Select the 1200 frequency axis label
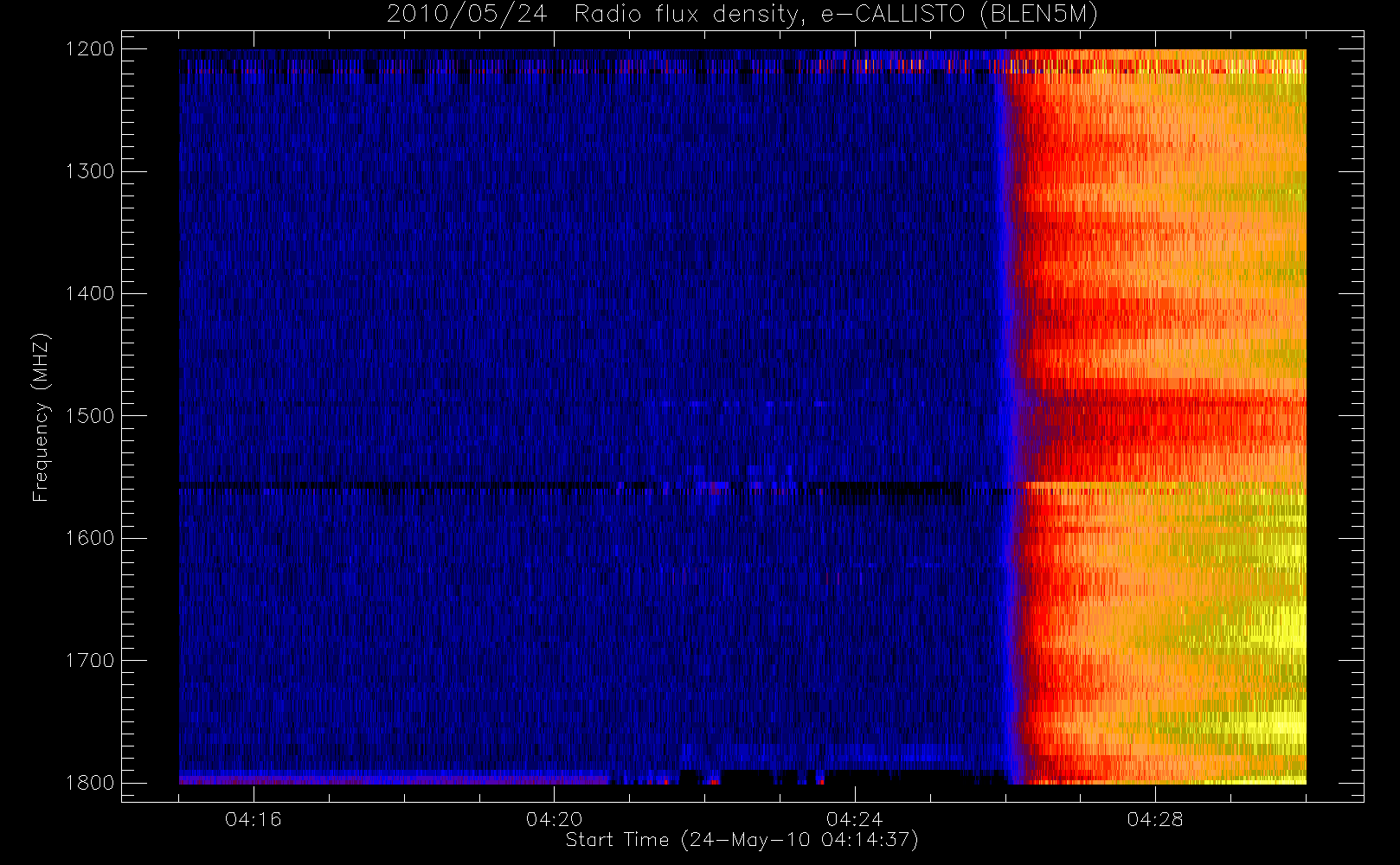Viewport: 1400px width, 865px height. tap(90, 48)
